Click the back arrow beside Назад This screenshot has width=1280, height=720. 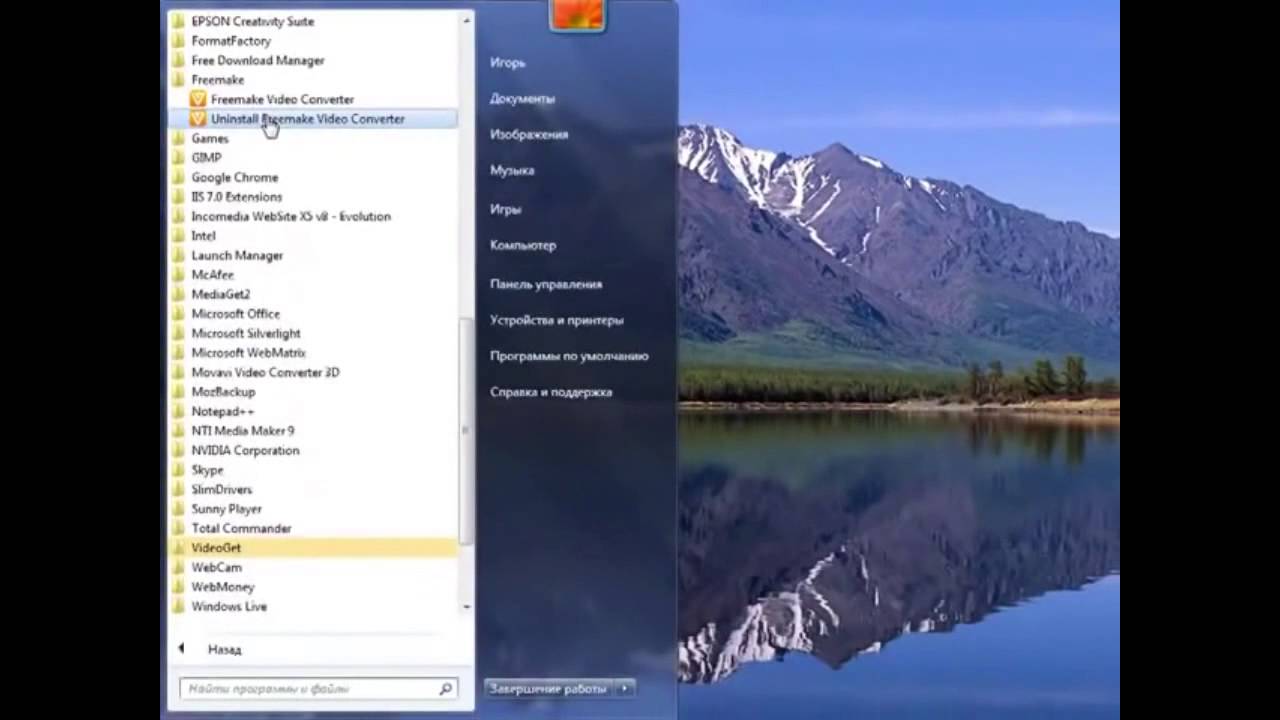[x=181, y=649]
